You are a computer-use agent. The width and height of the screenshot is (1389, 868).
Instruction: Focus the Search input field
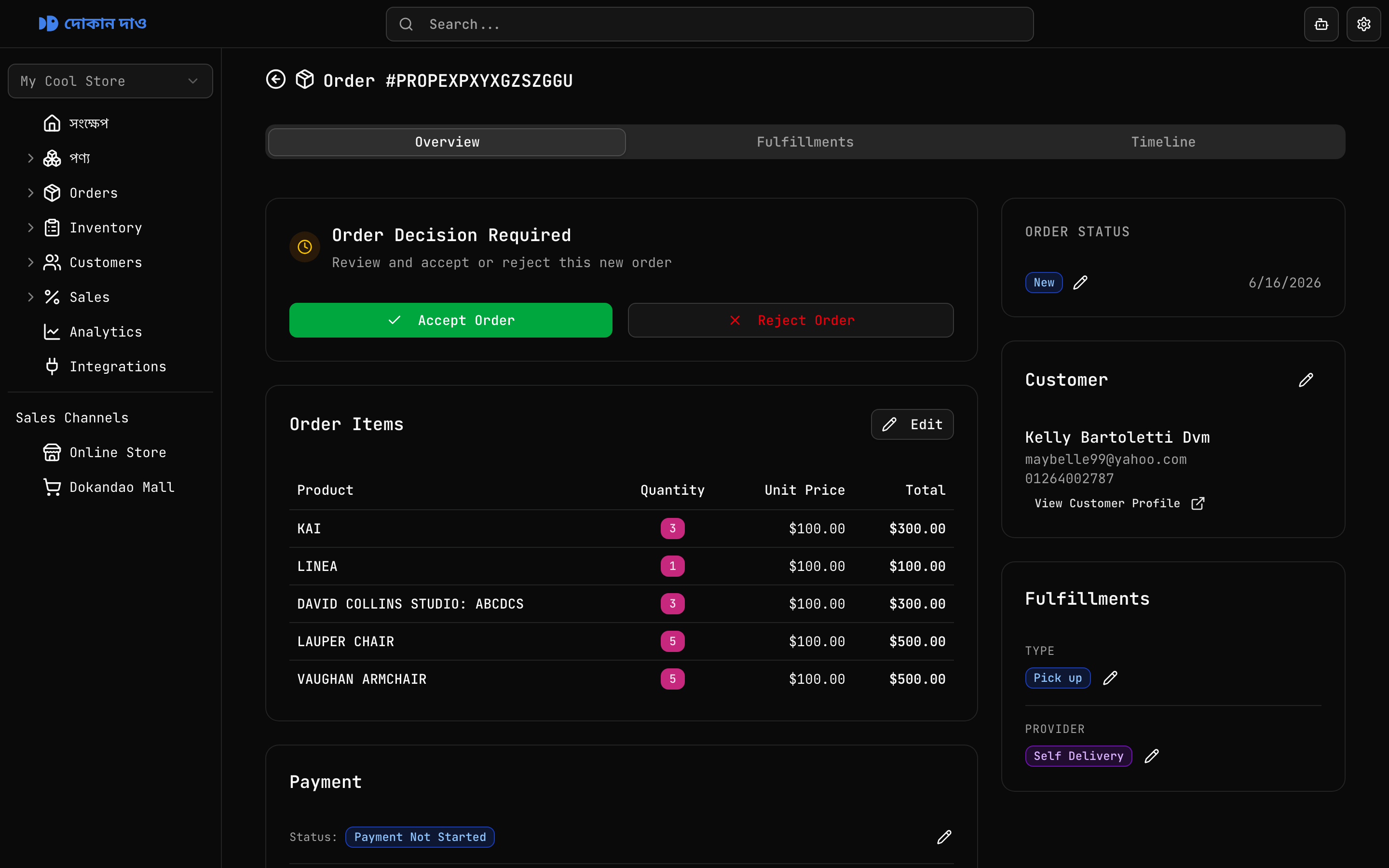(x=709, y=24)
